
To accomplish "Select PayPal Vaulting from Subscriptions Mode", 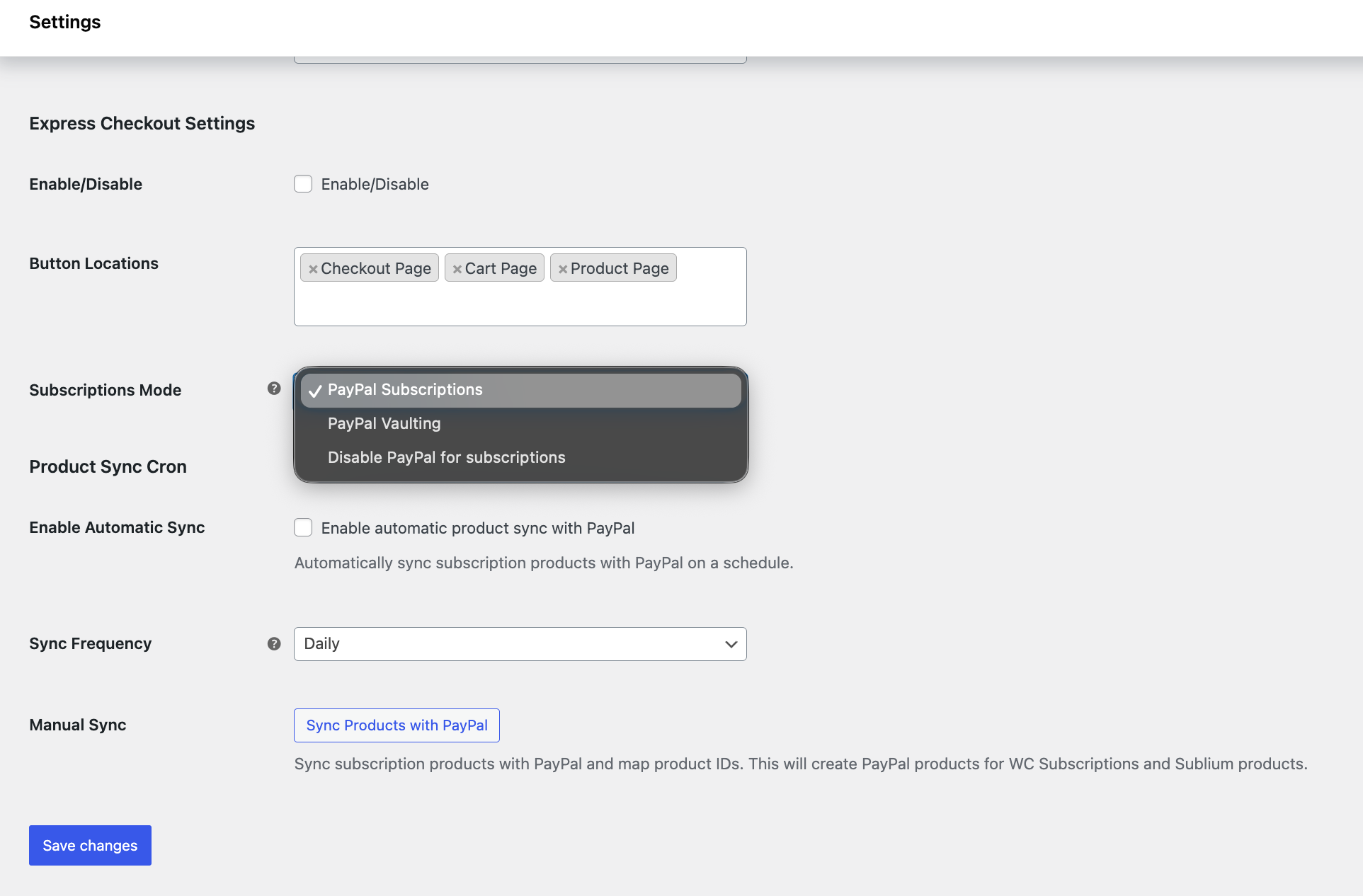I will (x=384, y=423).
